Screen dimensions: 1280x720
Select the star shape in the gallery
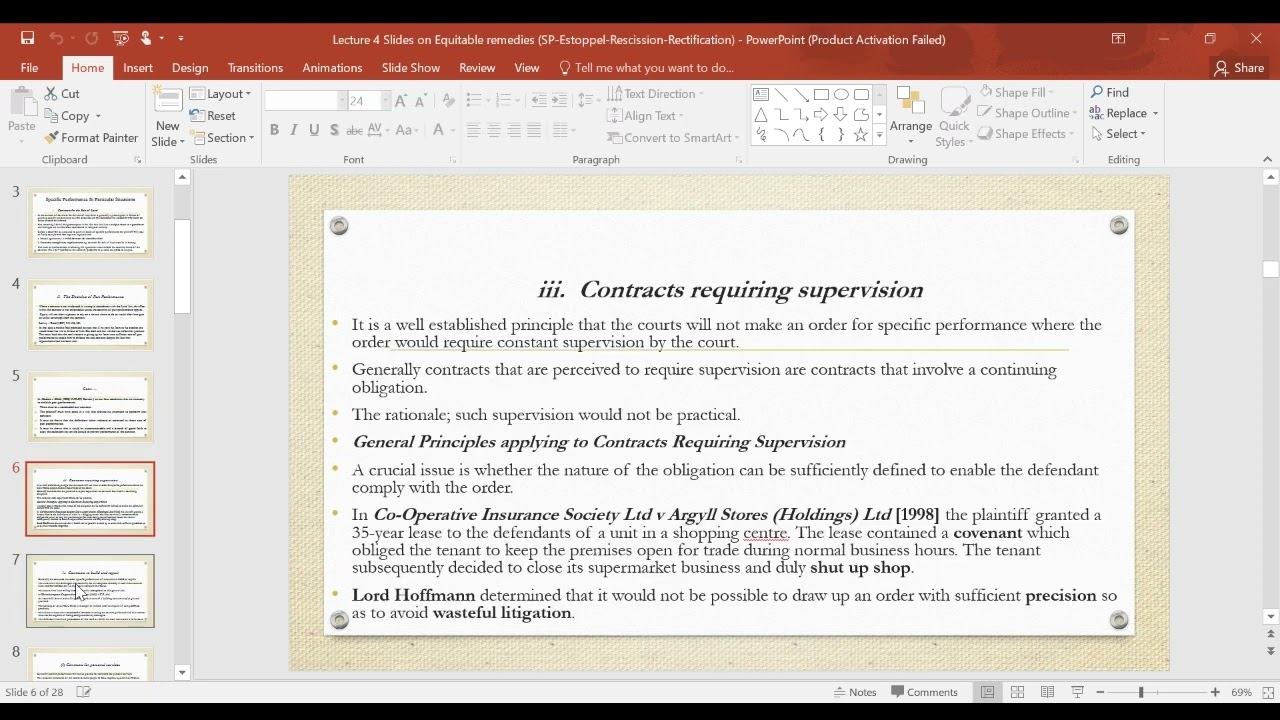point(860,135)
